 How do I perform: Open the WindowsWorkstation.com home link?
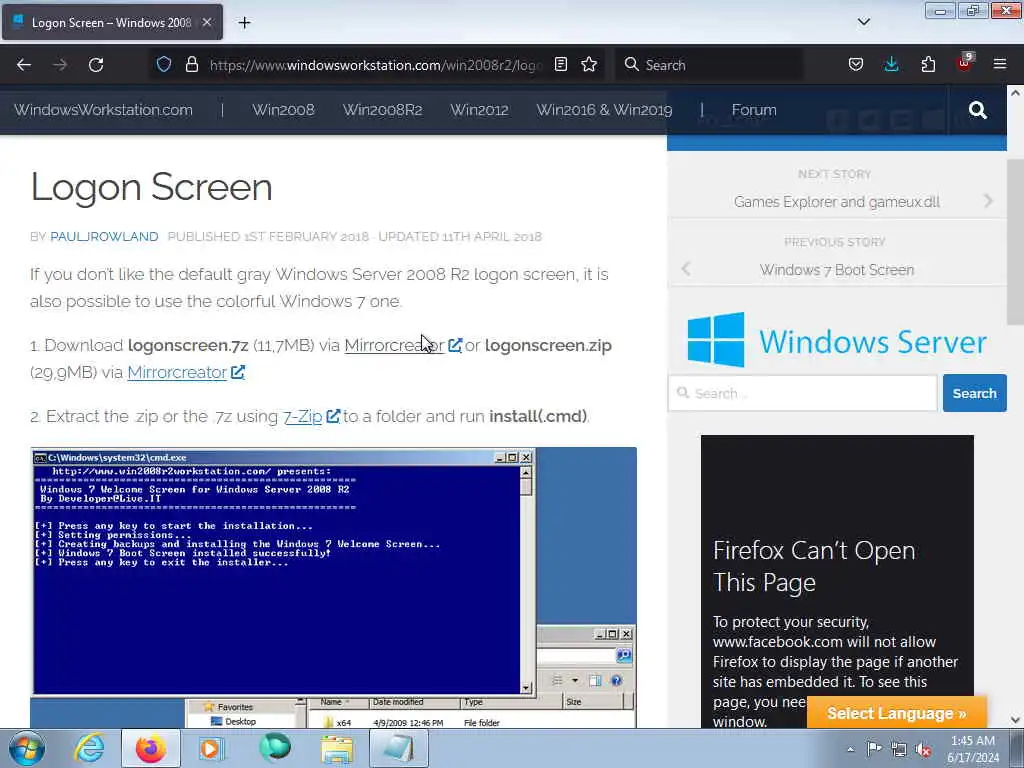[103, 110]
